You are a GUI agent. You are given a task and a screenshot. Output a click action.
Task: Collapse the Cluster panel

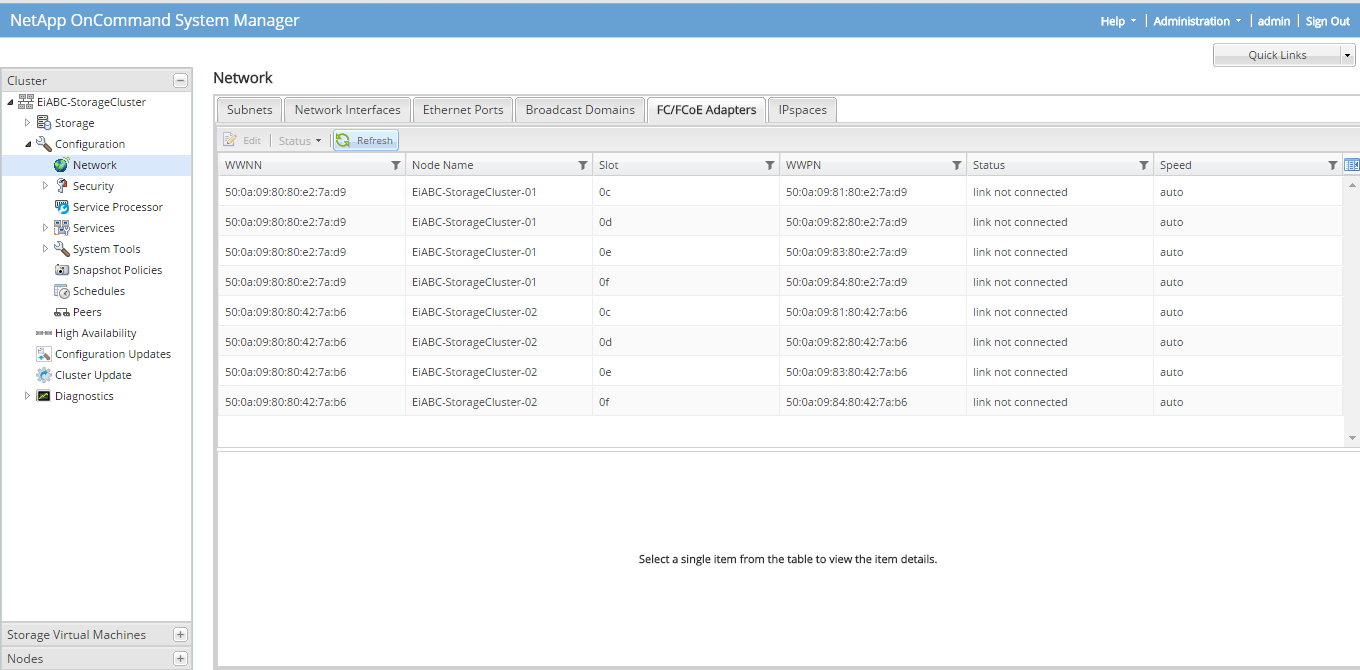coord(180,81)
